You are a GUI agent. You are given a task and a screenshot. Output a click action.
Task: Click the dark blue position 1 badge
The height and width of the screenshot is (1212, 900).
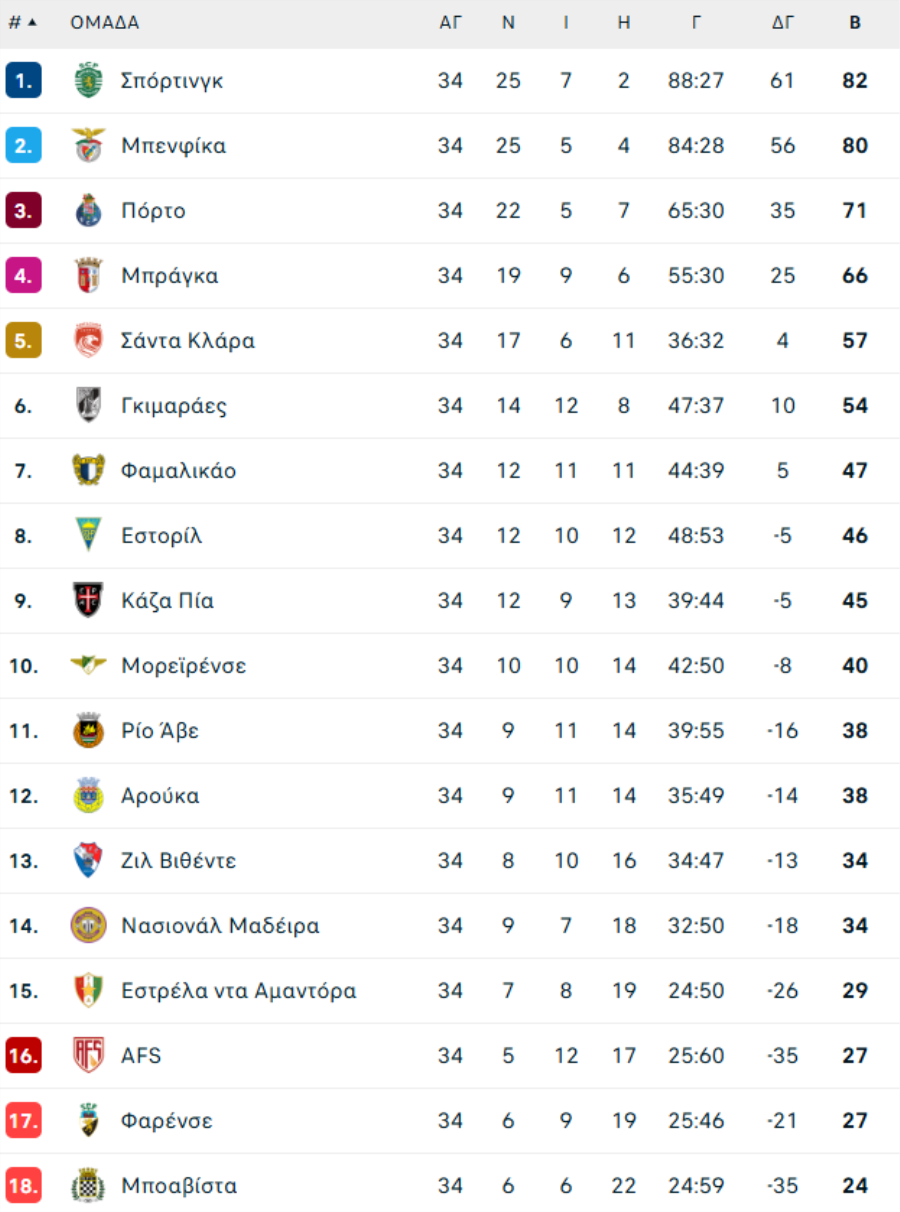23,81
